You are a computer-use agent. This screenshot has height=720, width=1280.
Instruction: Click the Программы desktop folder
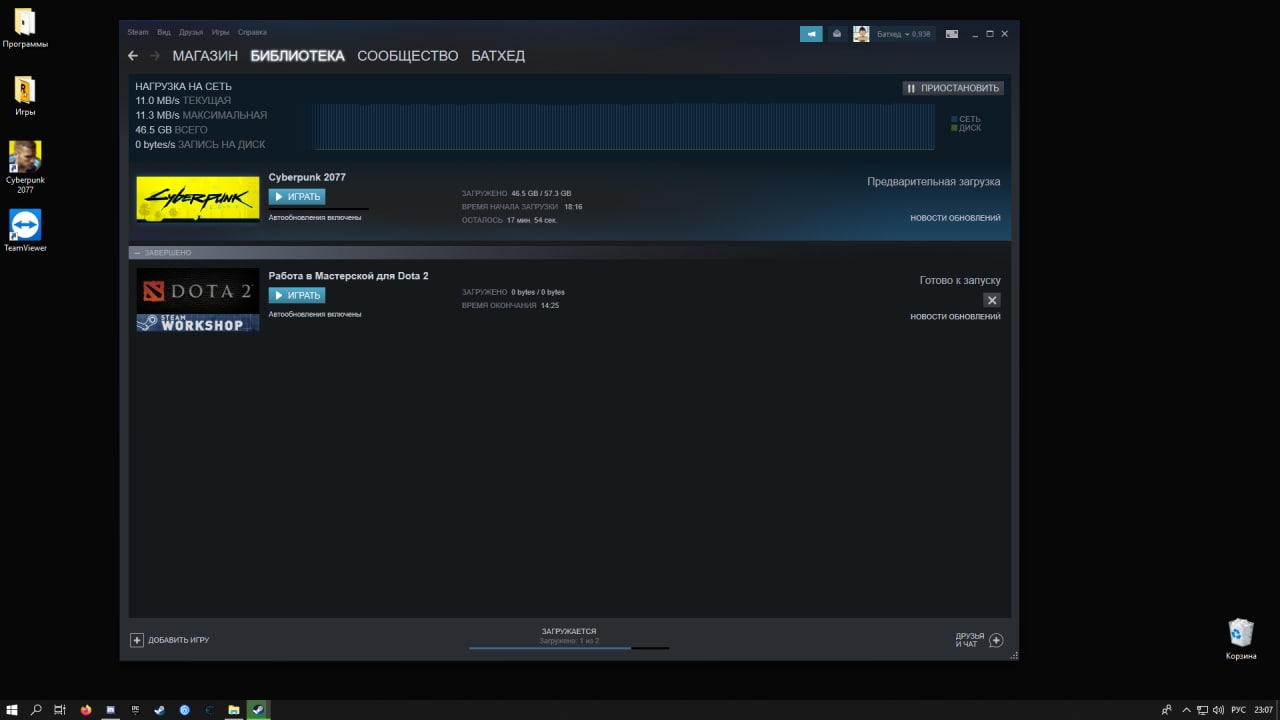25,29
